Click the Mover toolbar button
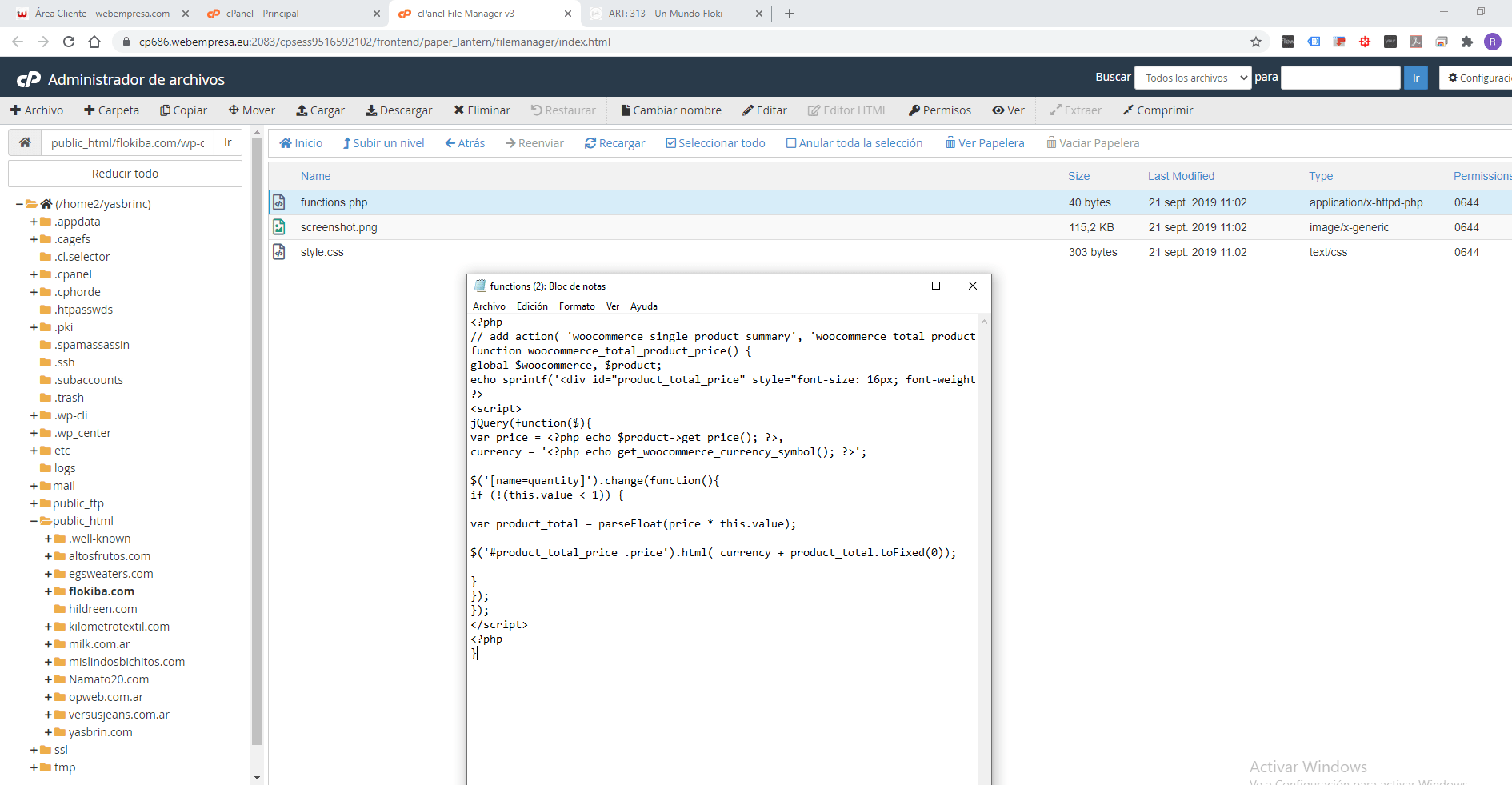The image size is (1512, 785). click(252, 110)
